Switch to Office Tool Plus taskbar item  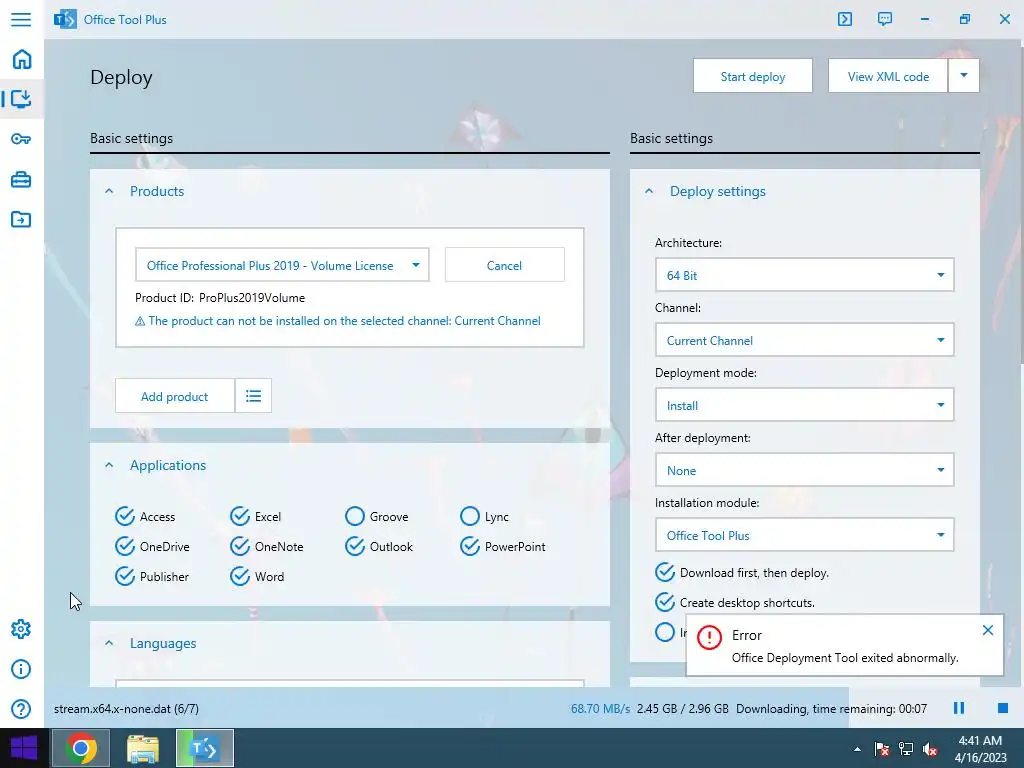(204, 748)
